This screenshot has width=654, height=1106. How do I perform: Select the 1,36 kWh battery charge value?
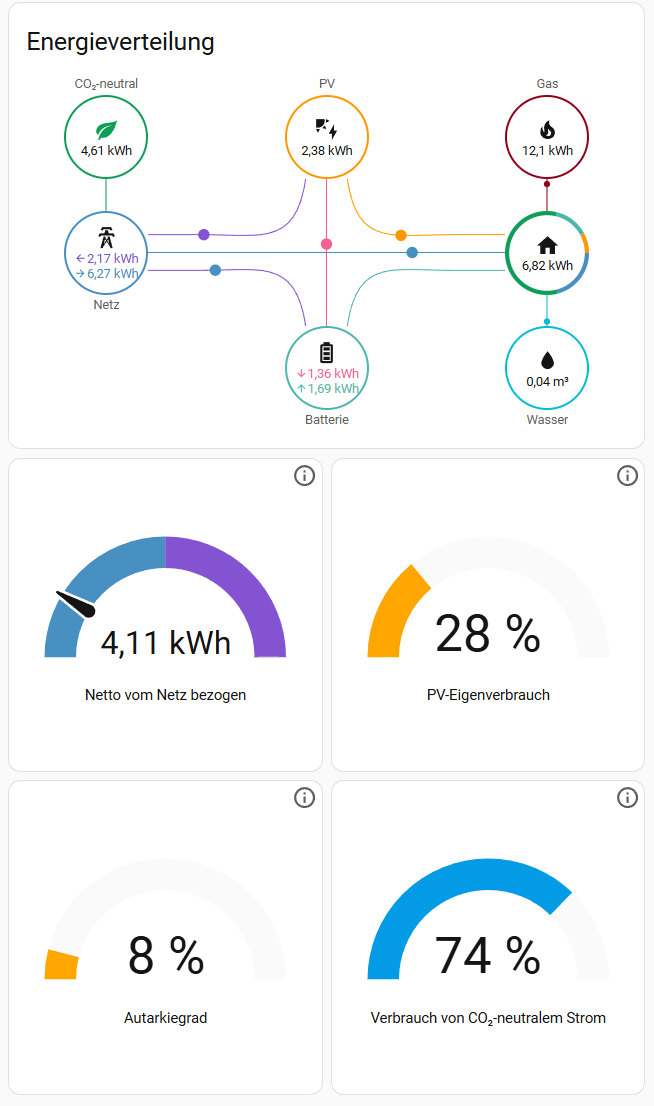328,373
